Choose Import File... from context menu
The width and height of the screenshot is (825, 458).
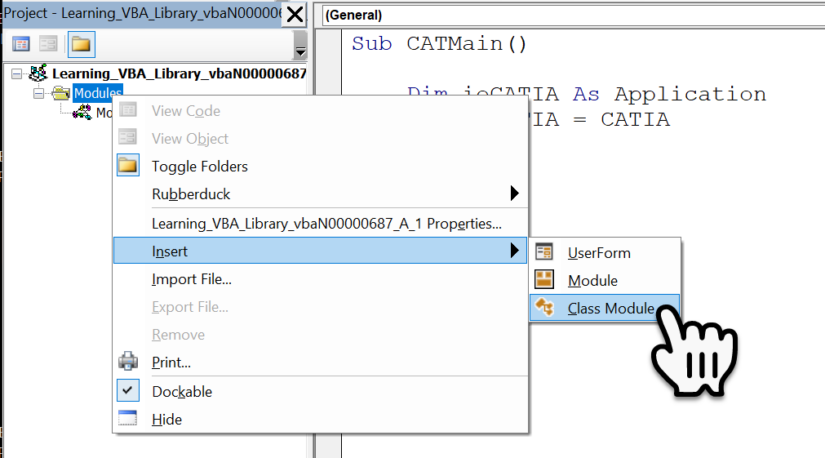(191, 279)
